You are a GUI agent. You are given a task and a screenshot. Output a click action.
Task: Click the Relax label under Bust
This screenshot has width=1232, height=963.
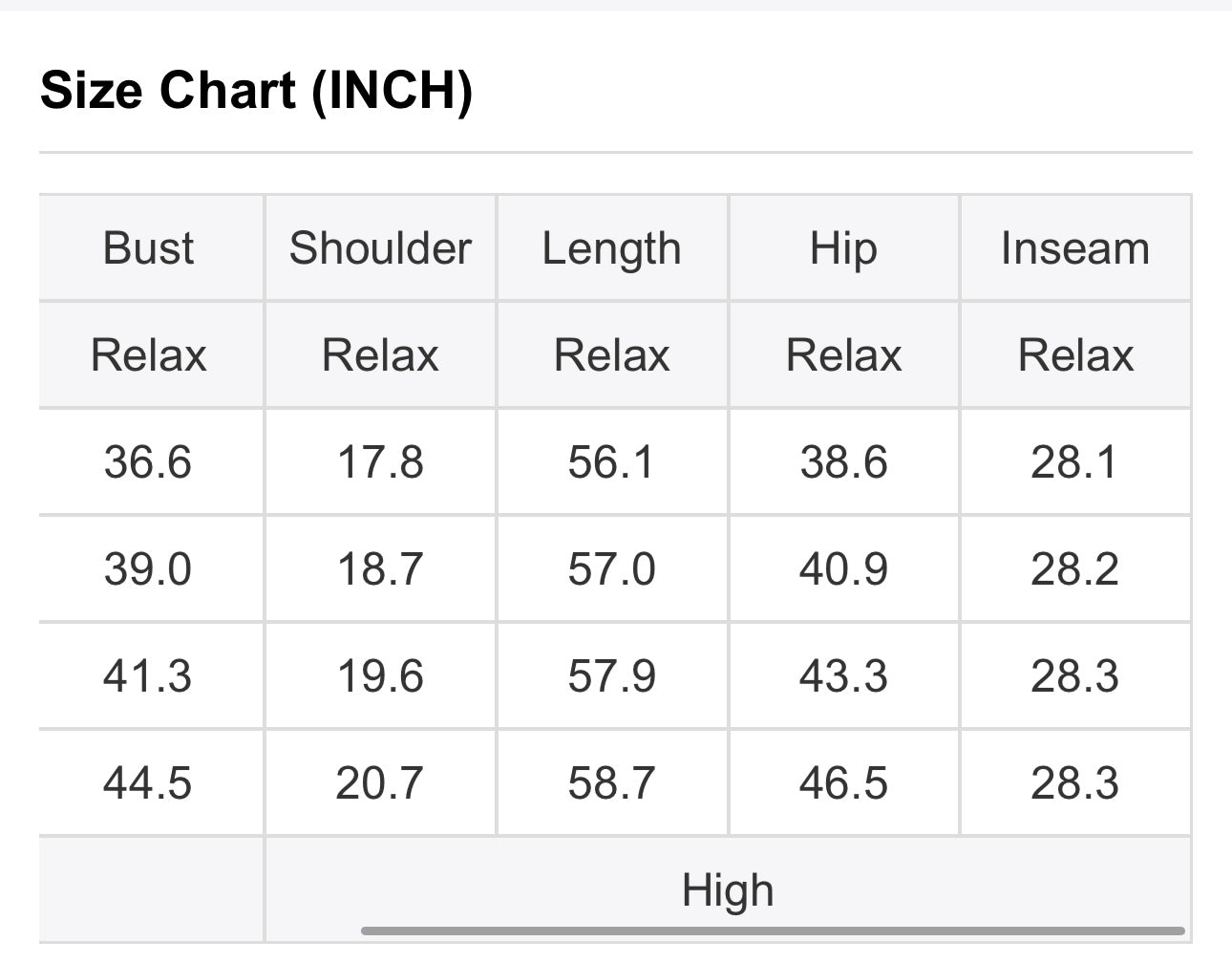pyautogui.click(x=148, y=355)
